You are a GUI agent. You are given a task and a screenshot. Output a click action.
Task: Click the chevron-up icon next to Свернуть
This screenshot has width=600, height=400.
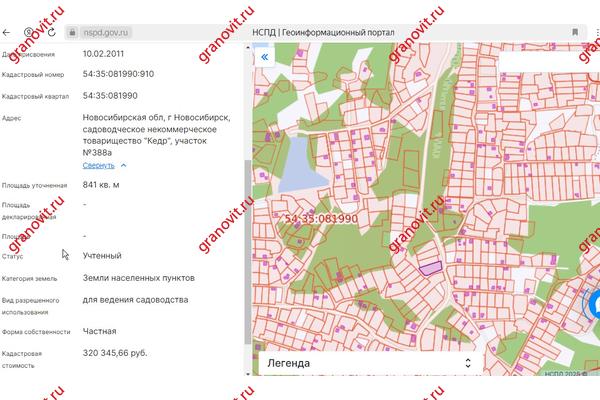123,165
